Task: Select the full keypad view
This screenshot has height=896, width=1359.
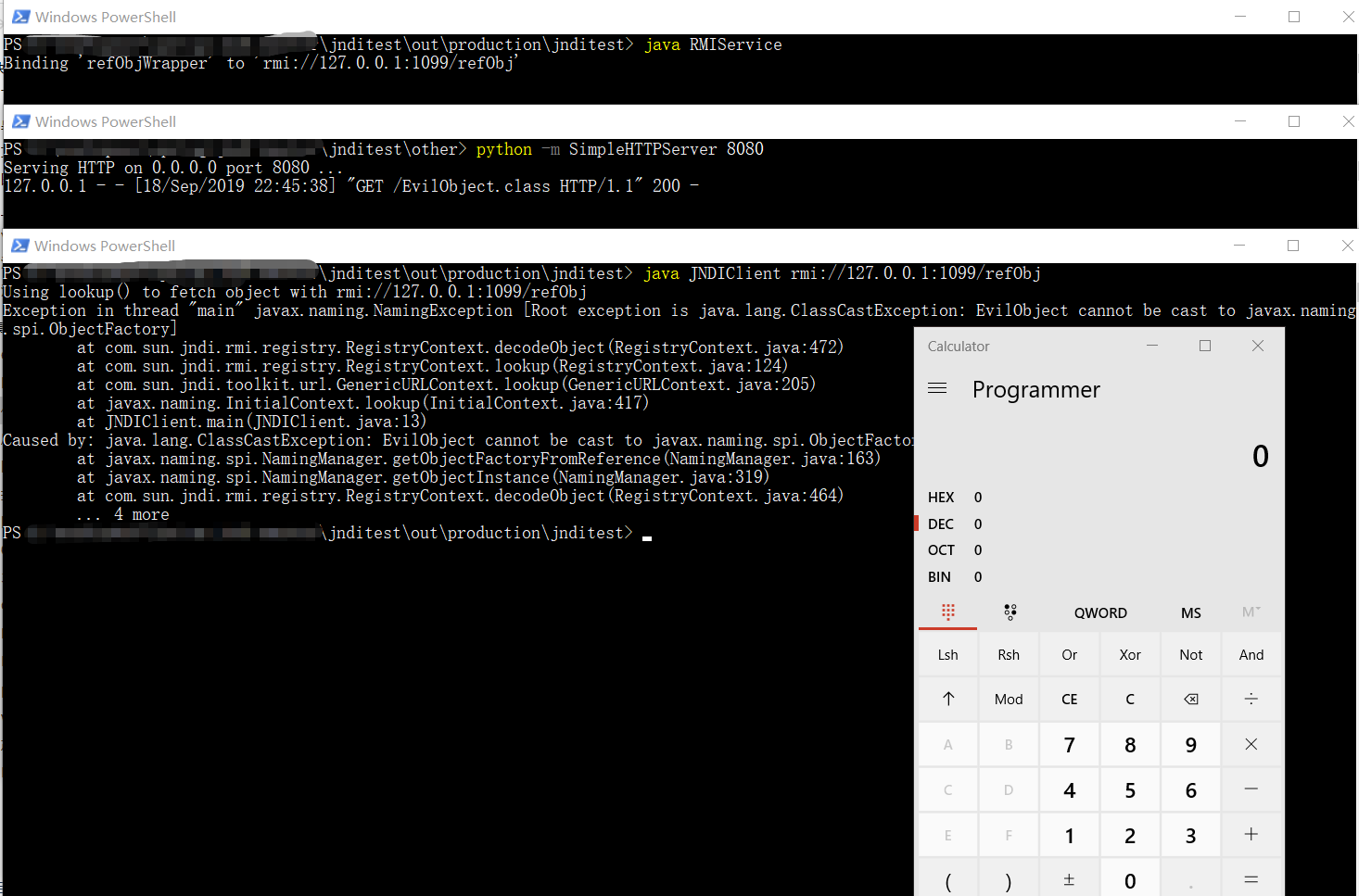Action: [947, 612]
